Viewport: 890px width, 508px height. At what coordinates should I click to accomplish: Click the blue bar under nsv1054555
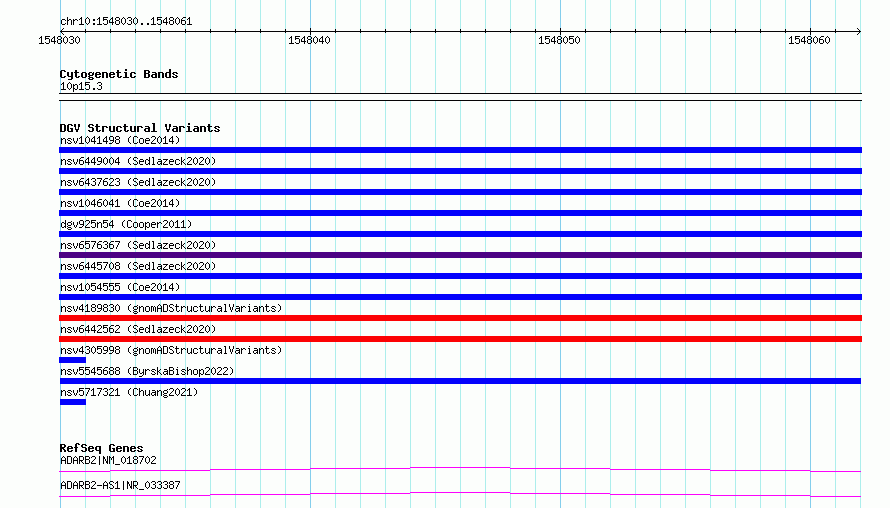pos(460,297)
